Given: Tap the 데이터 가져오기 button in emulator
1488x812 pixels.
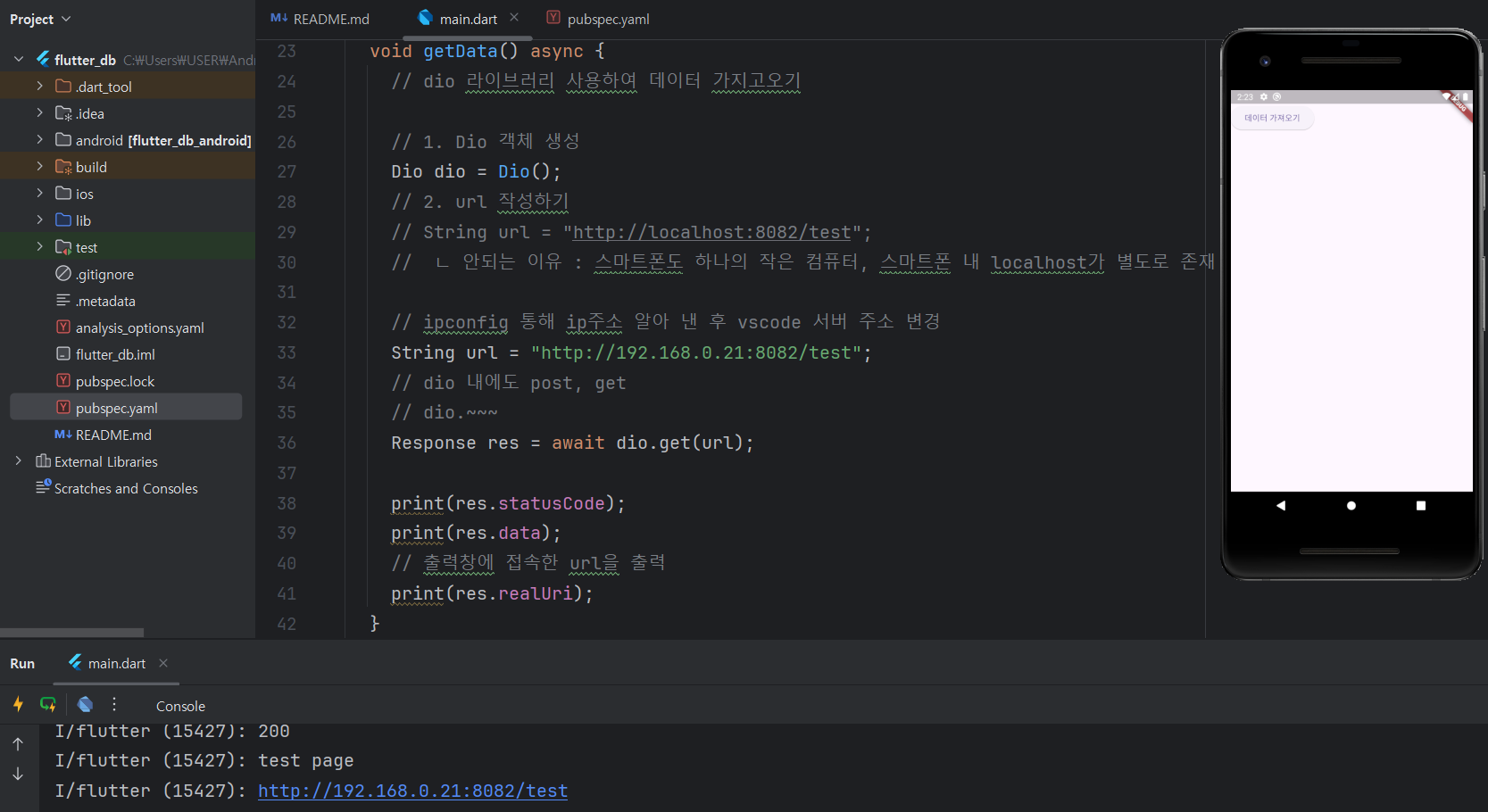Looking at the screenshot, I should coord(1273,118).
